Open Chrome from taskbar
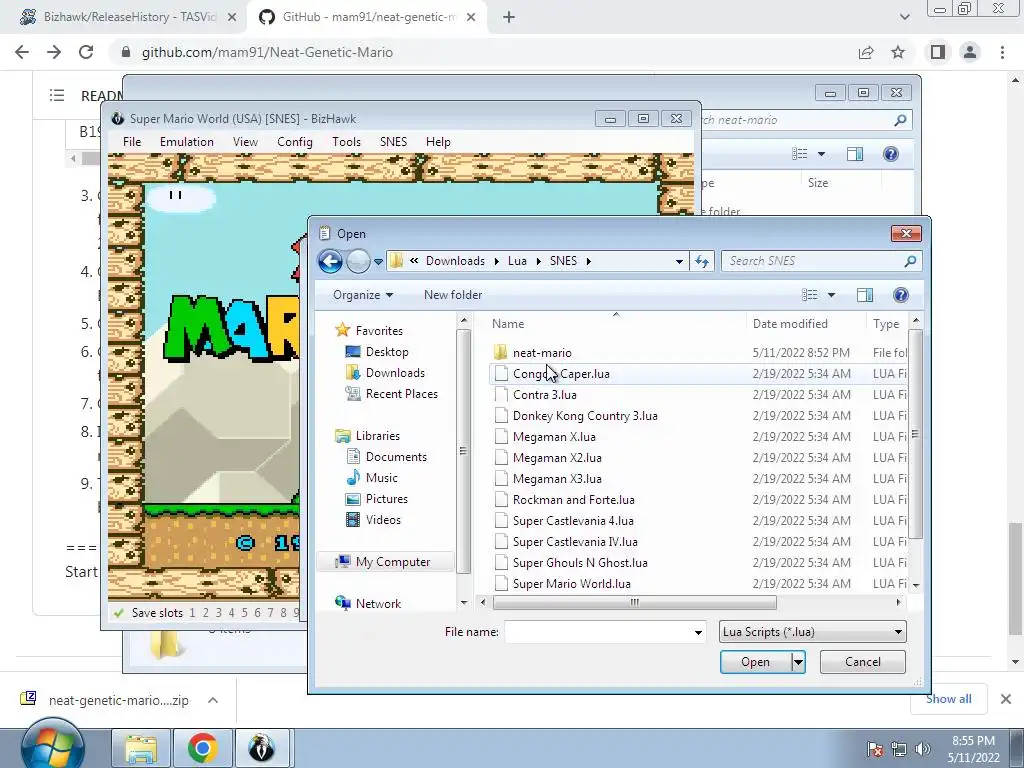Image resolution: width=1024 pixels, height=768 pixels. [x=202, y=748]
